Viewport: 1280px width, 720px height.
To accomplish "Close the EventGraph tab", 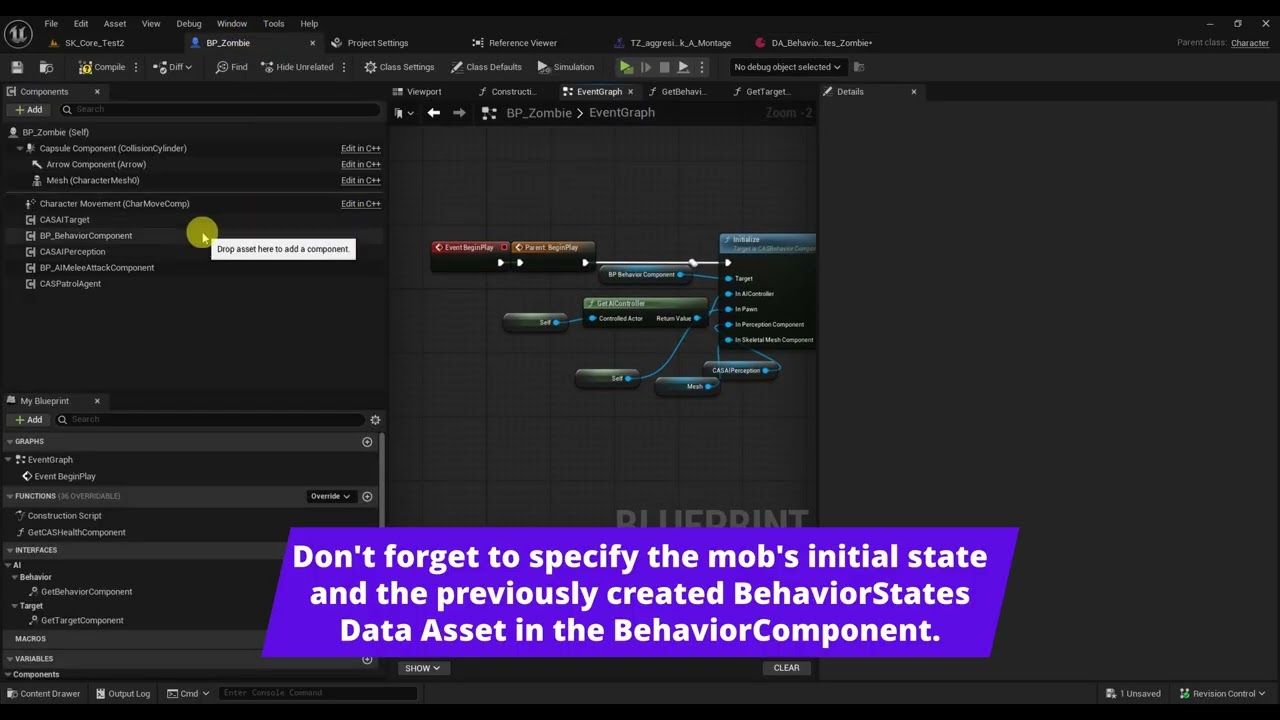I will [630, 91].
